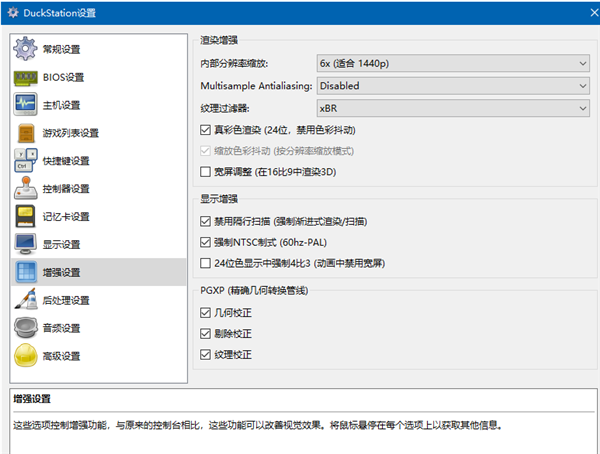The image size is (600, 454).
Task: Click the 记忆卡设置 memory card icon
Action: [25, 216]
